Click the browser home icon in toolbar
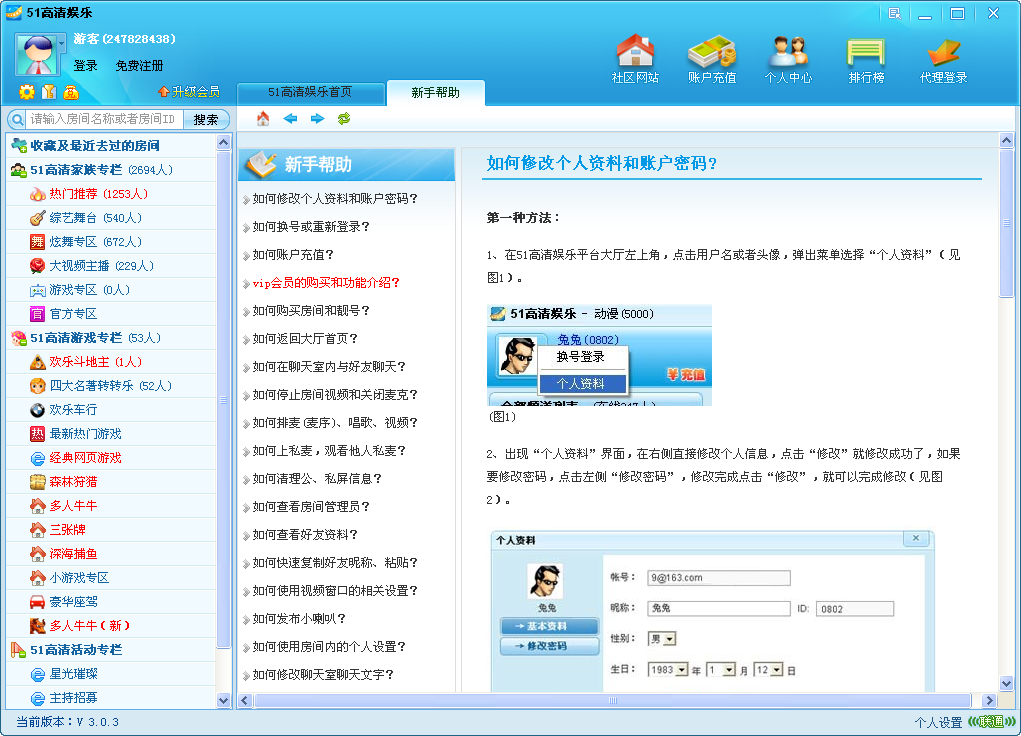Screen dimensions: 1021x736 click(263, 119)
